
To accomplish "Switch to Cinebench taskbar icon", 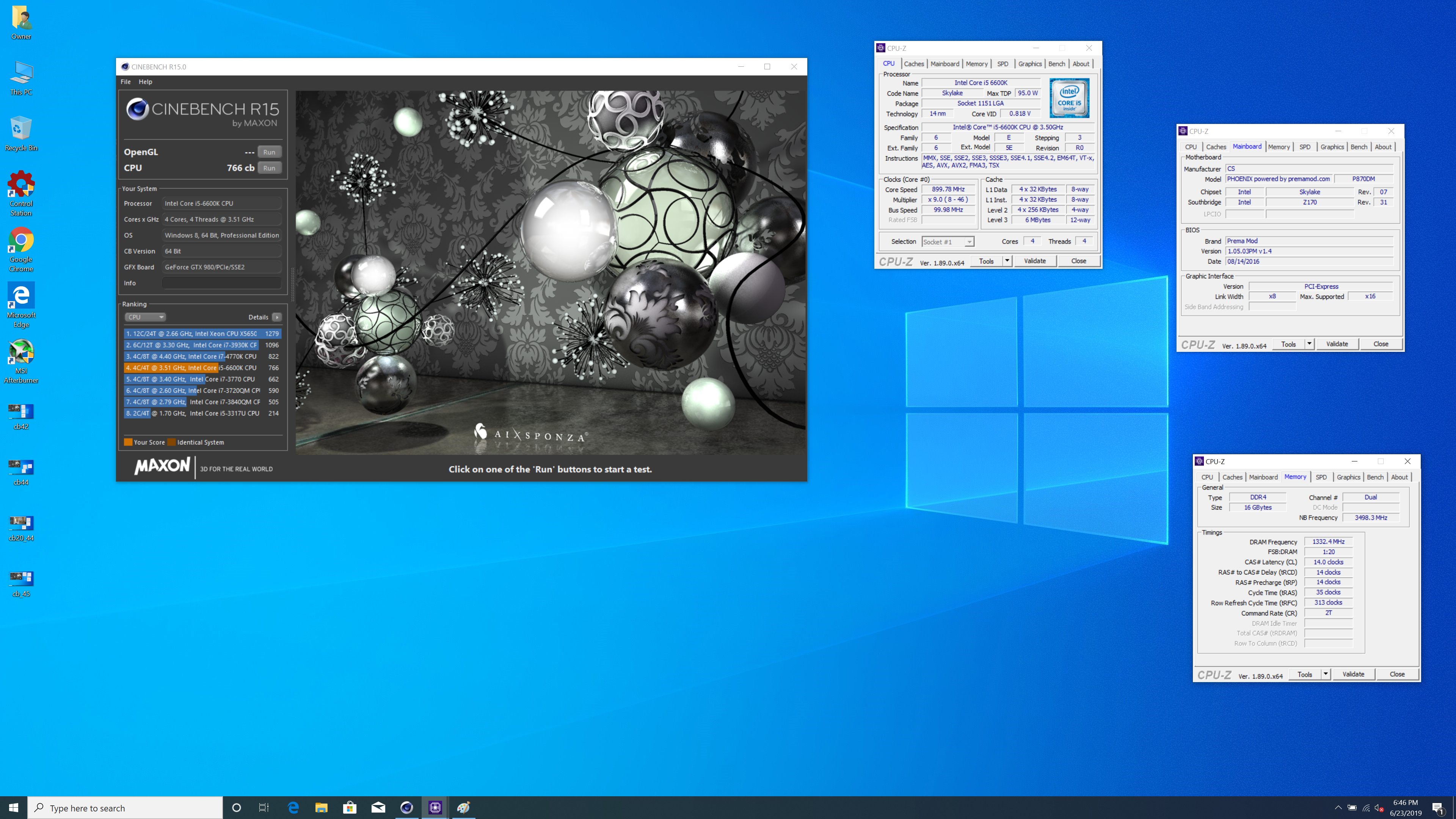I will coord(406,808).
